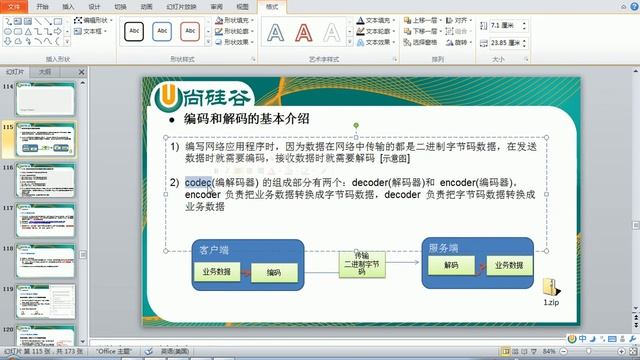Switch to the 开始 (Home) ribbon tab

click(42, 7)
